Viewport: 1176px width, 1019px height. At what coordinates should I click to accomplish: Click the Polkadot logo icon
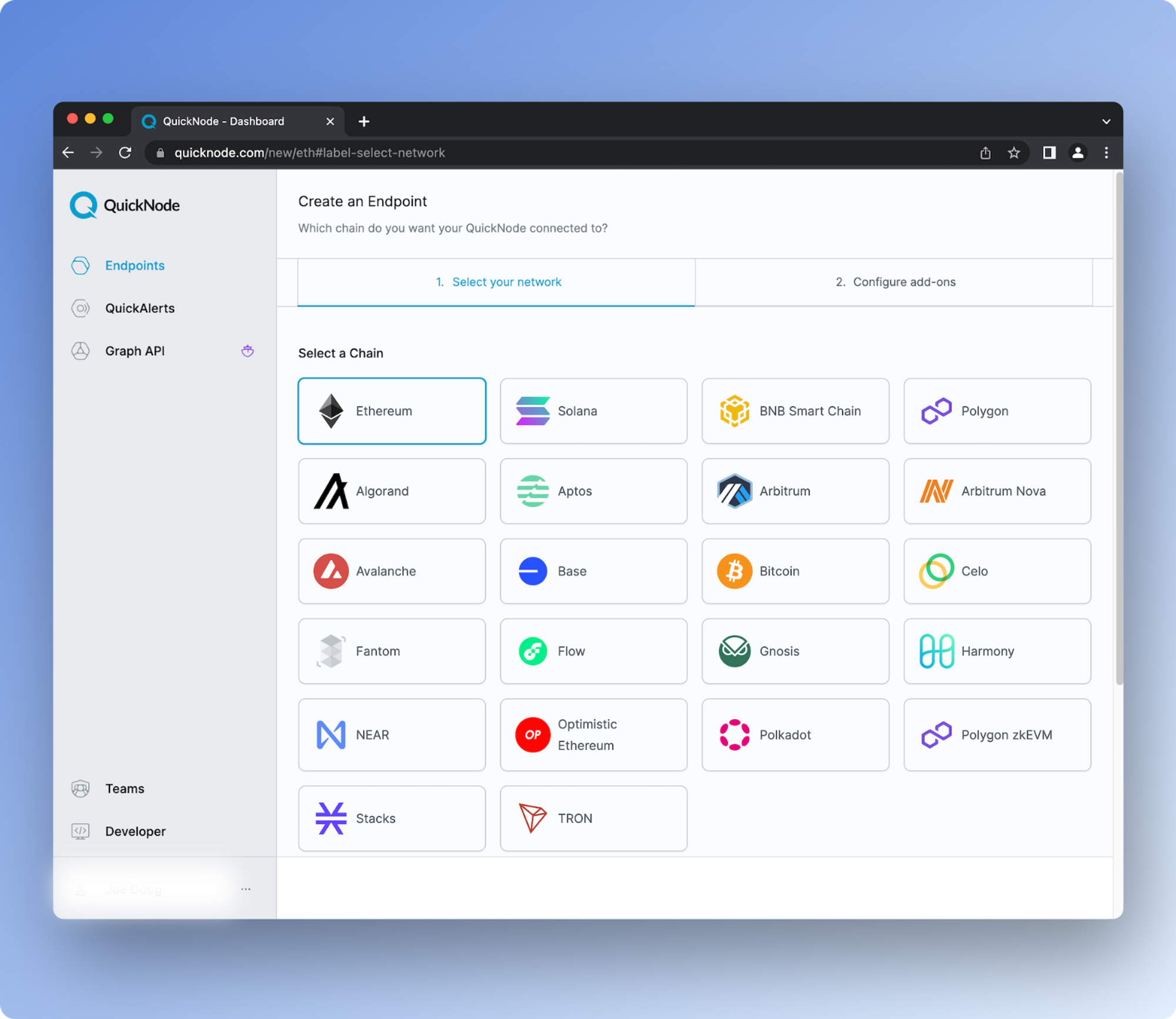point(734,735)
